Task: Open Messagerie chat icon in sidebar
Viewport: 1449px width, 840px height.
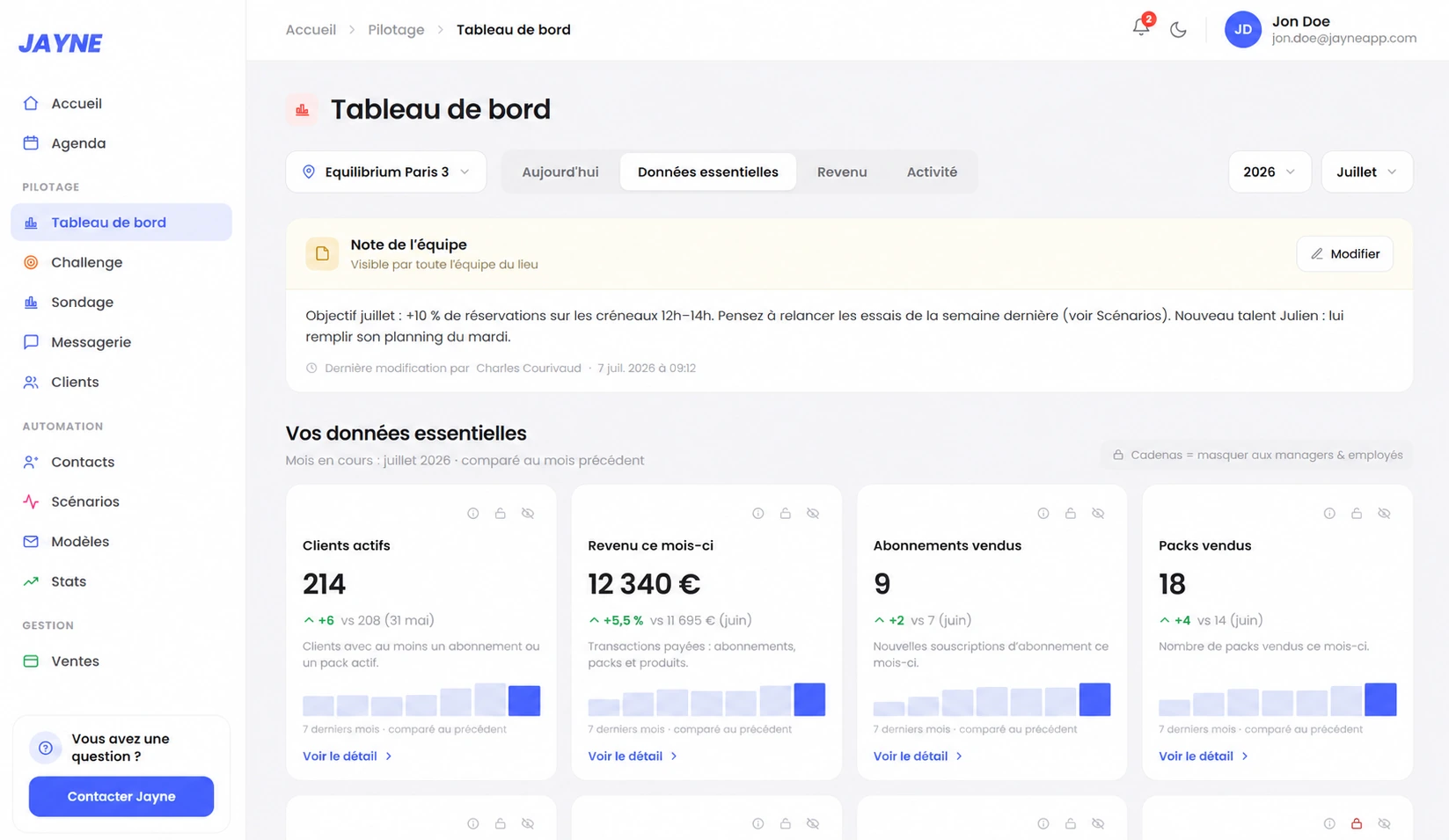Action: pyautogui.click(x=31, y=342)
